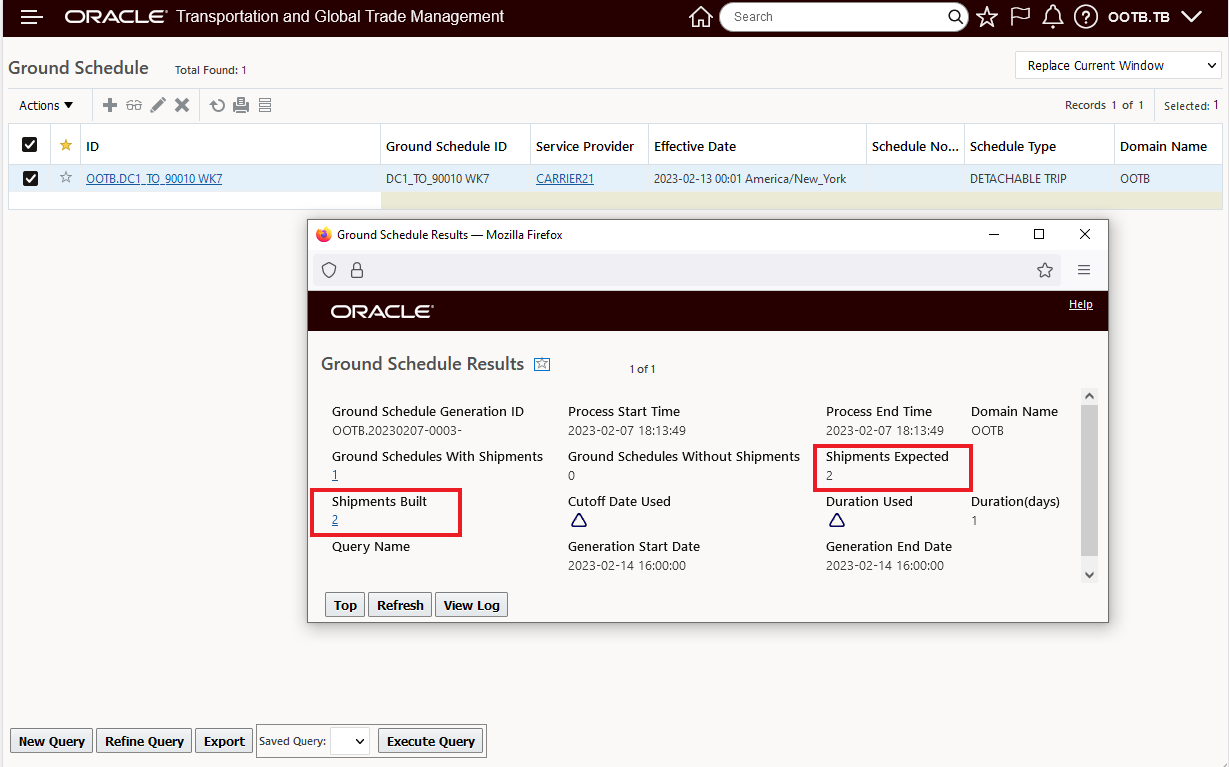Click the Delete X icon in toolbar
Viewport: 1229px width, 767px height.
tap(182, 105)
